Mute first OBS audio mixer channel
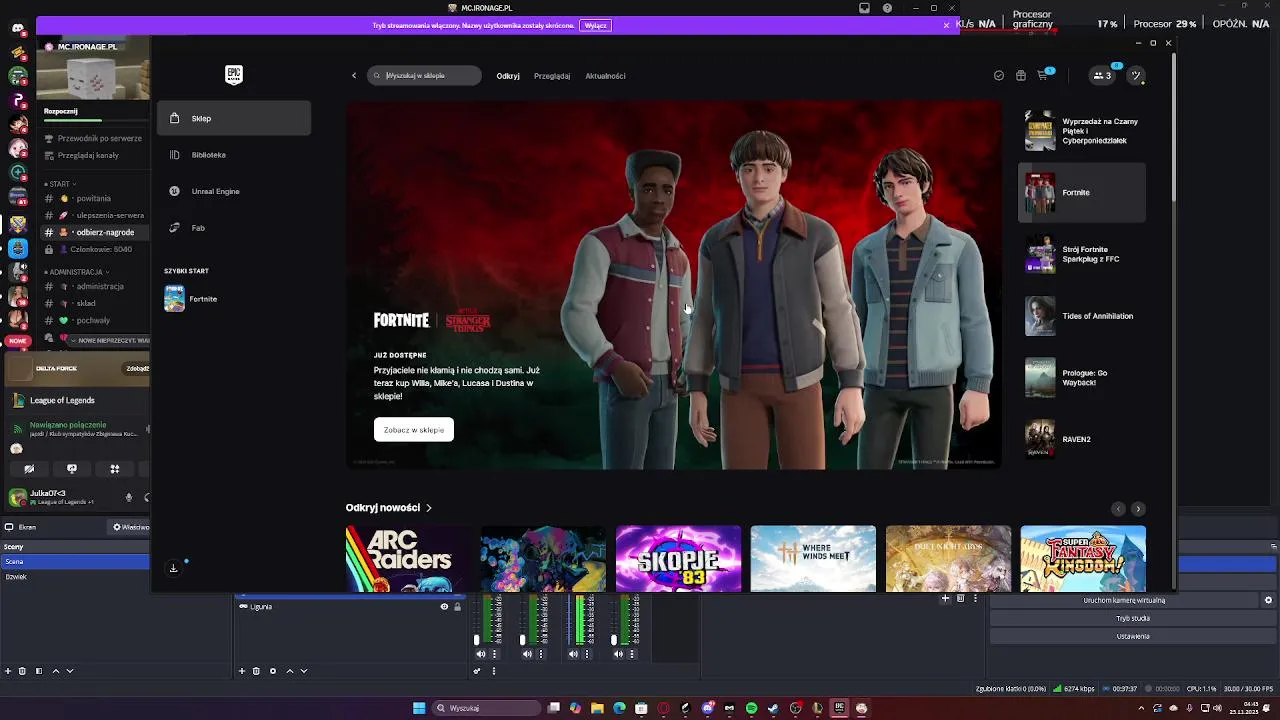Screen dimensions: 1280x720 [481, 654]
